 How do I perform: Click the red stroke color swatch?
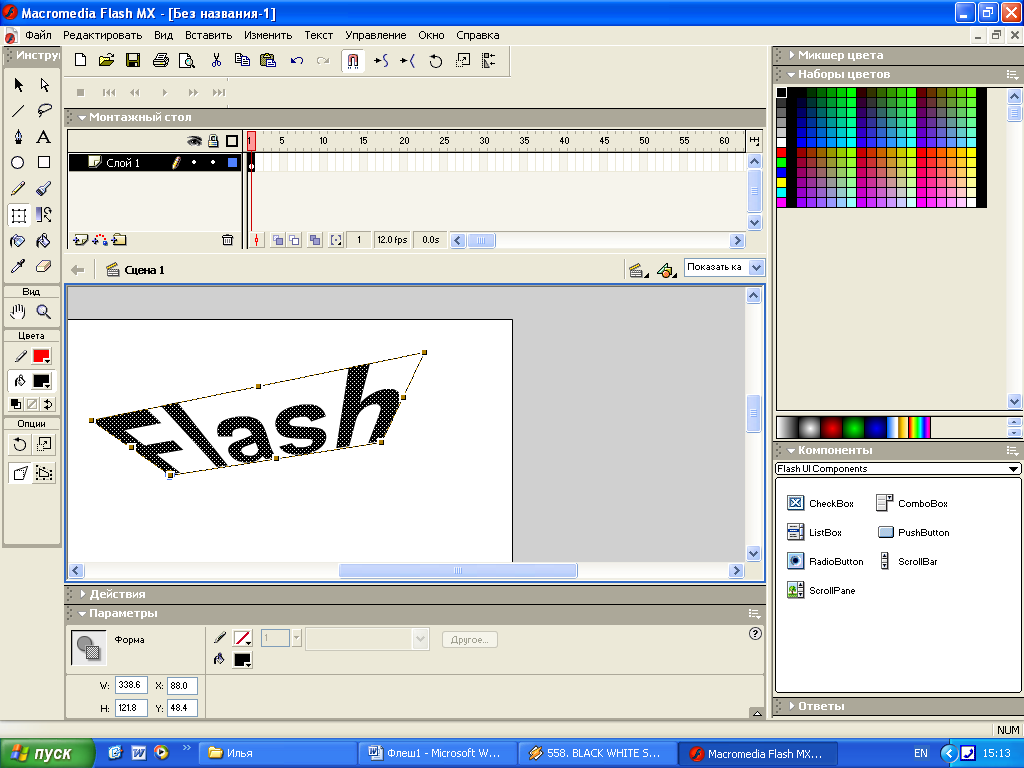[x=42, y=357]
